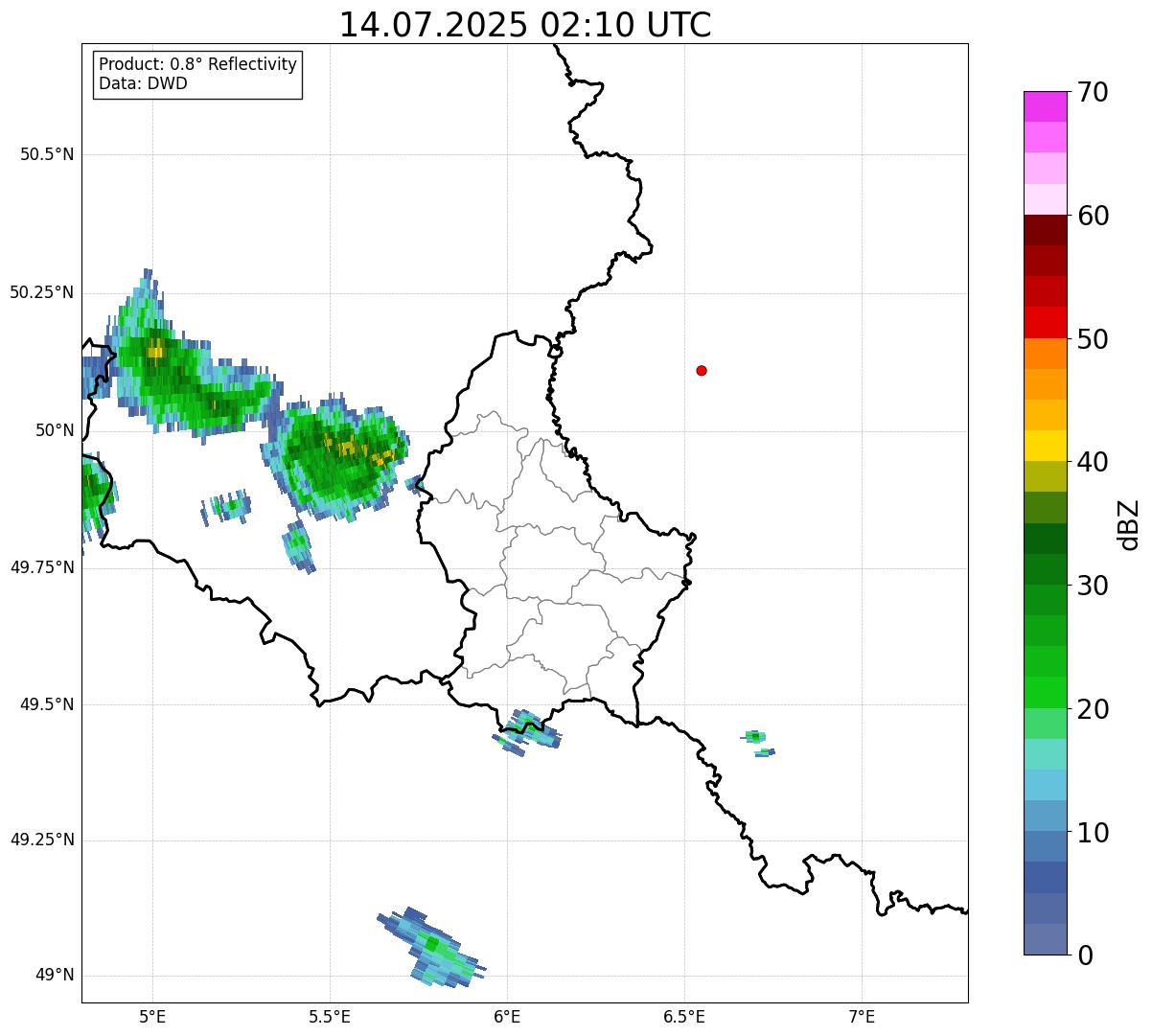The width and height of the screenshot is (1152, 1036).
Task: Click the Product: 0.8° Reflectivity label
Action: point(198,64)
